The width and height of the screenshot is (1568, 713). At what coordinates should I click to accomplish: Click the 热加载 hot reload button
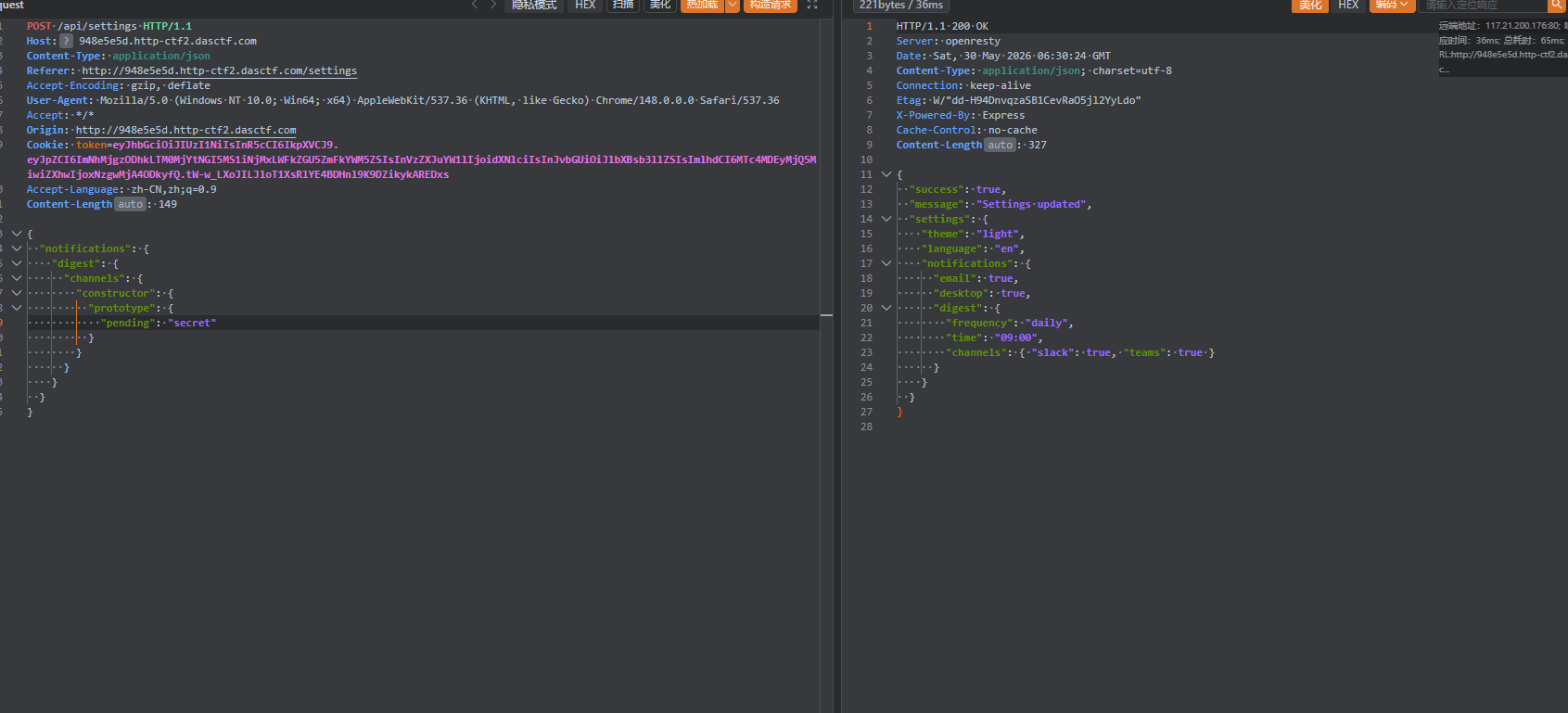click(x=703, y=5)
